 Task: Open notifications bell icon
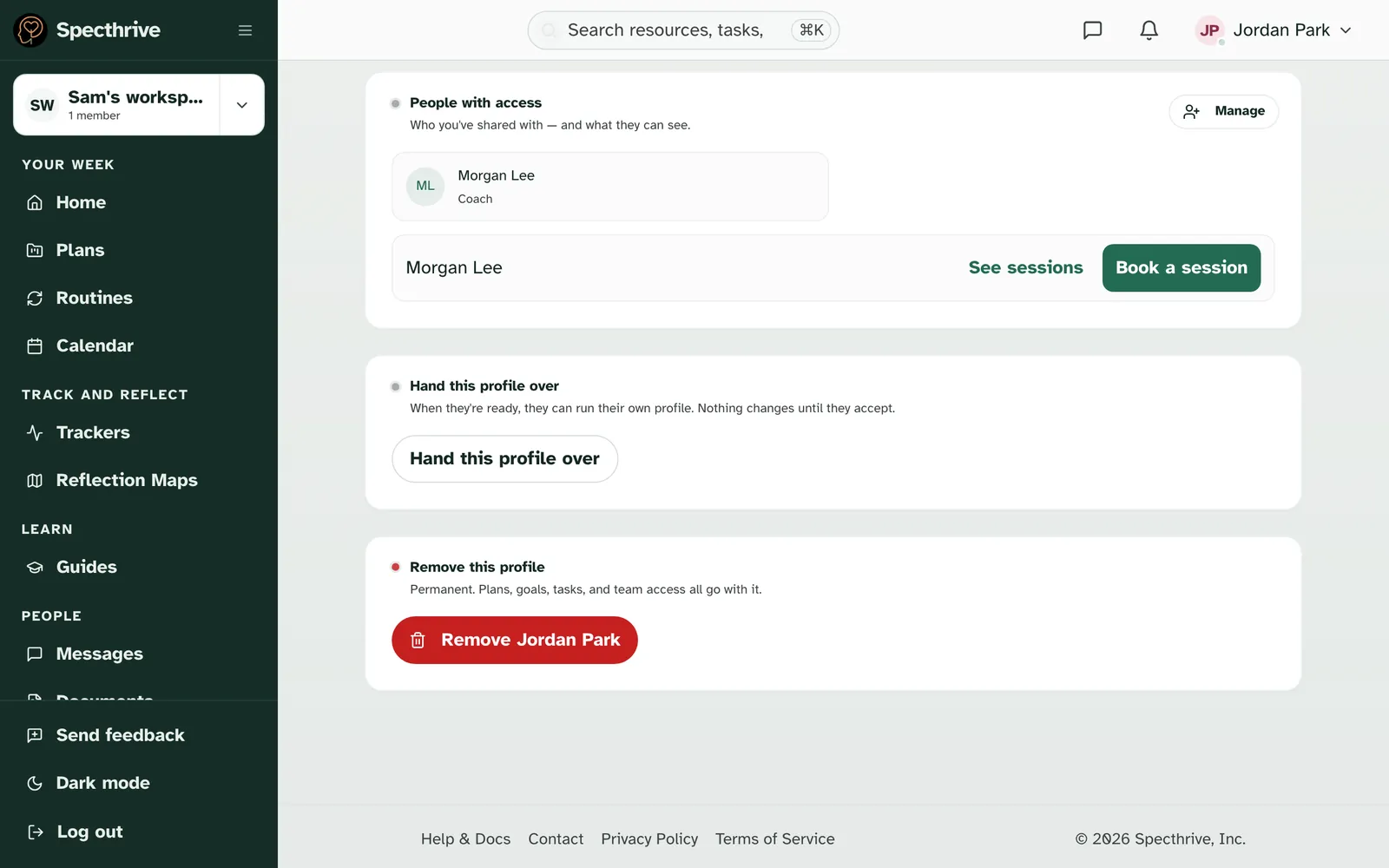[x=1149, y=30]
